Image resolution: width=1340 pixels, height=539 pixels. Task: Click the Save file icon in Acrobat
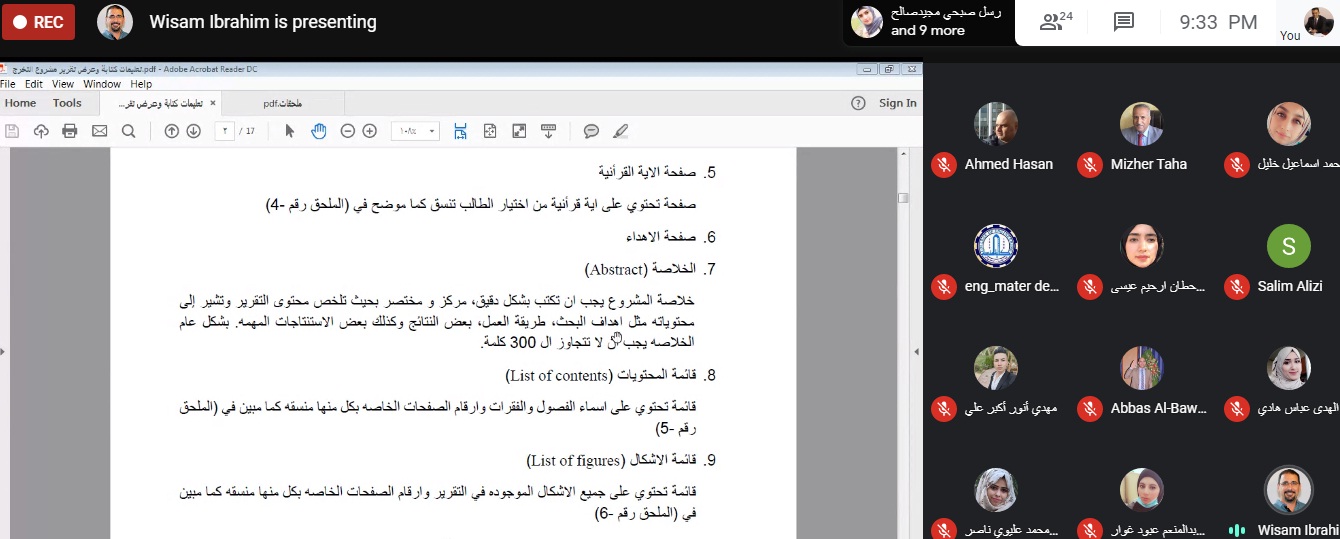click(x=13, y=131)
